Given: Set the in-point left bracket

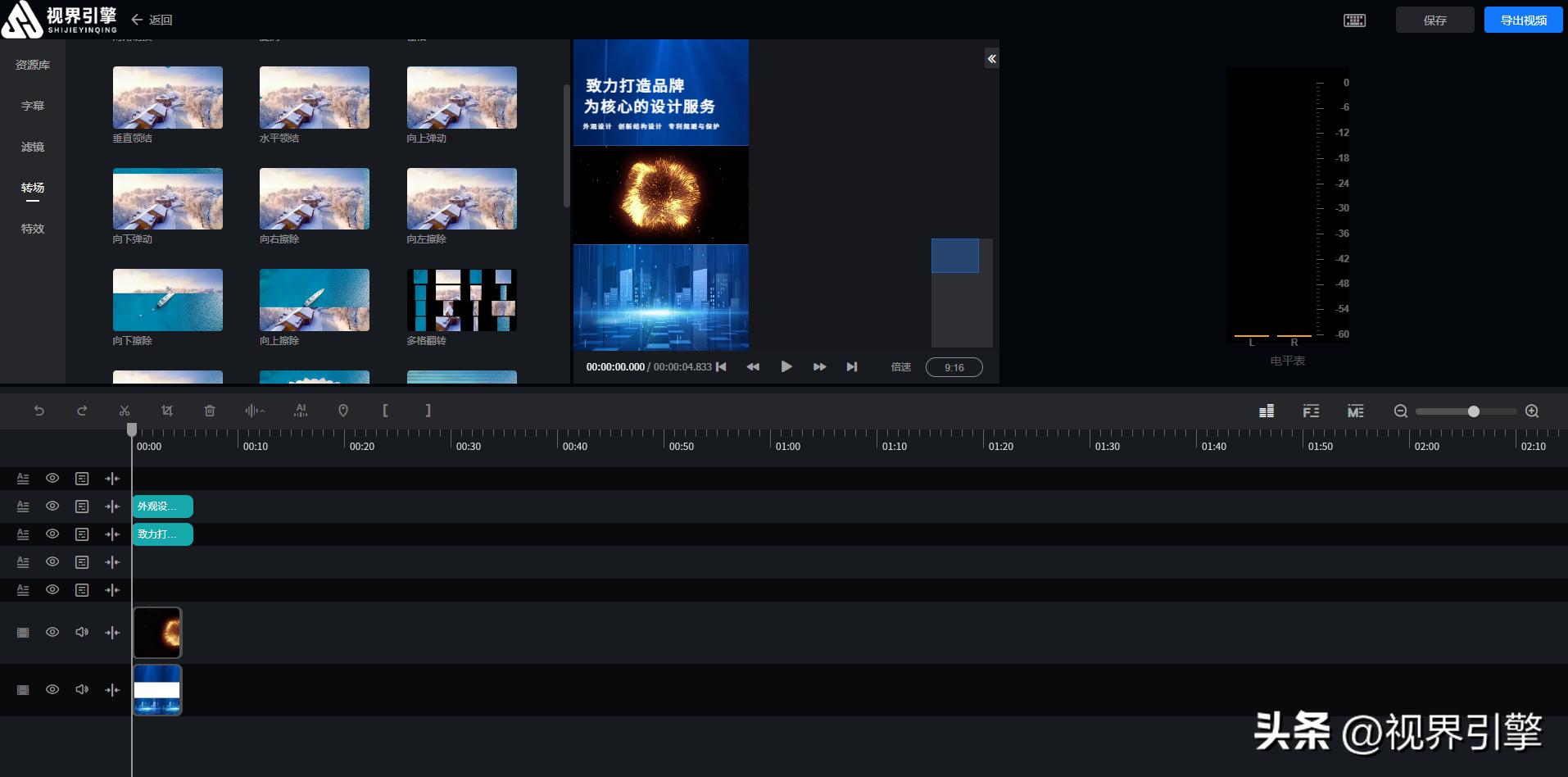Looking at the screenshot, I should 385,411.
